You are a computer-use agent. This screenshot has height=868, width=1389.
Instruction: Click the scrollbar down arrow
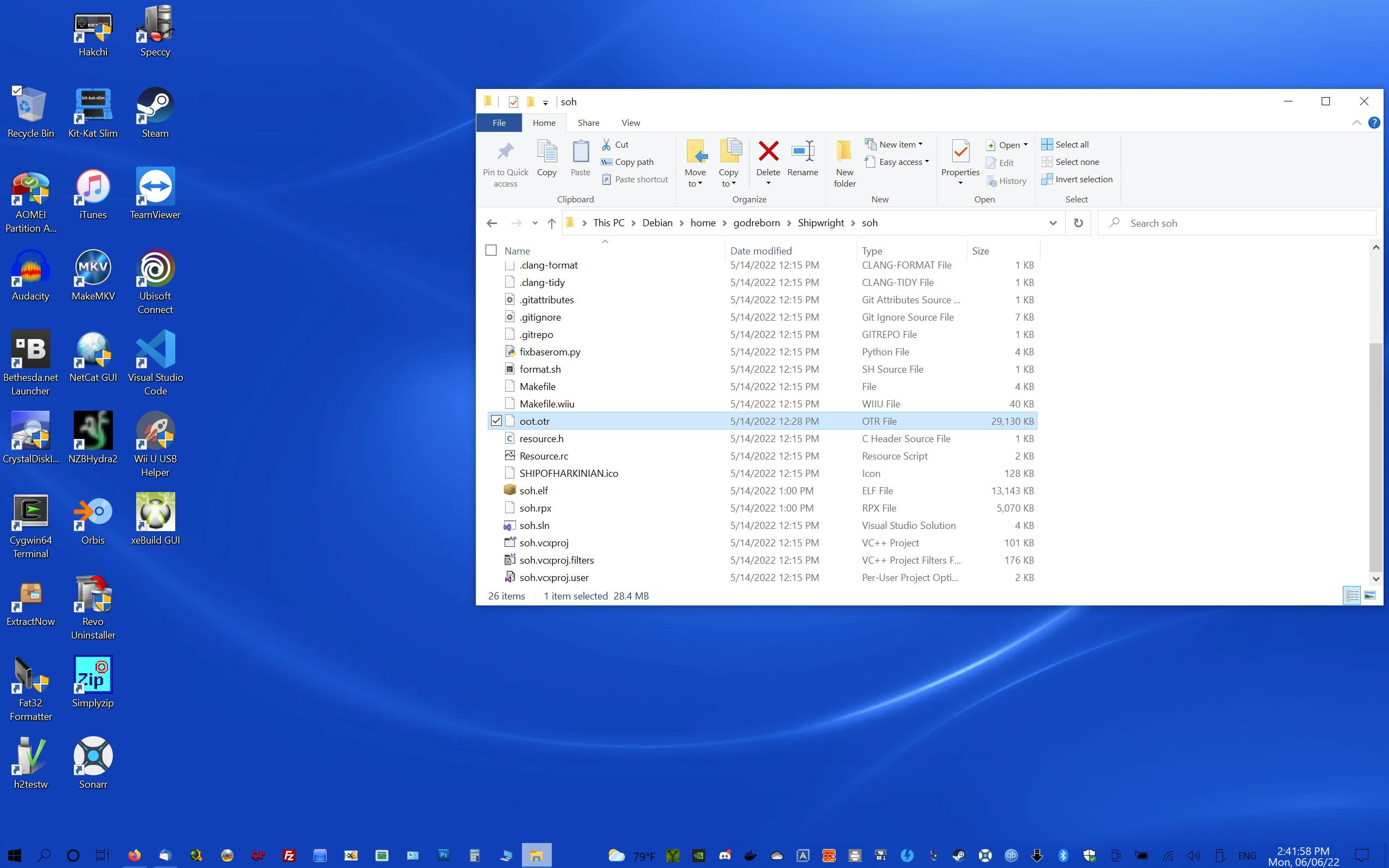coord(1375,578)
